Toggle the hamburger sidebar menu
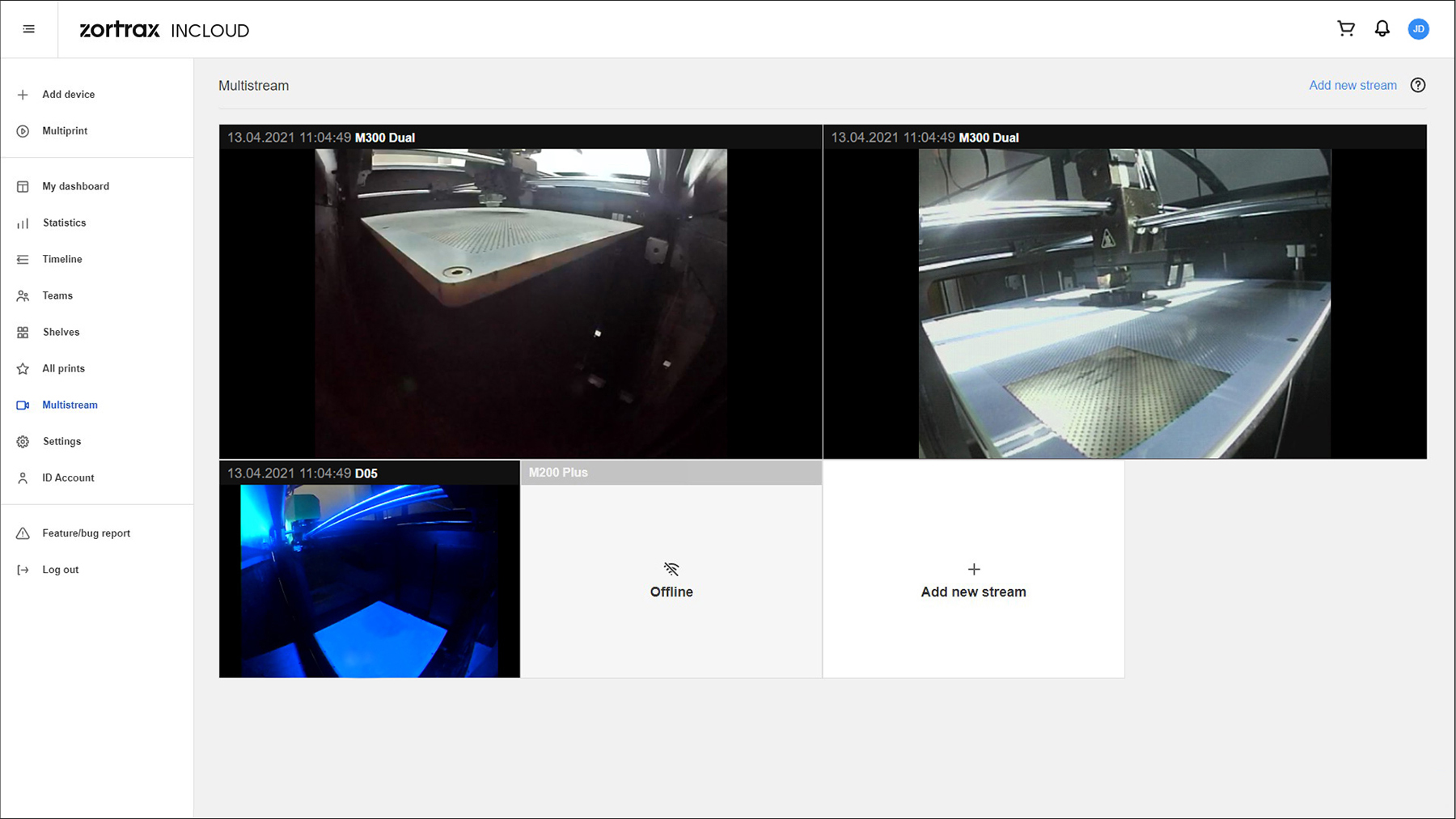 tap(29, 29)
